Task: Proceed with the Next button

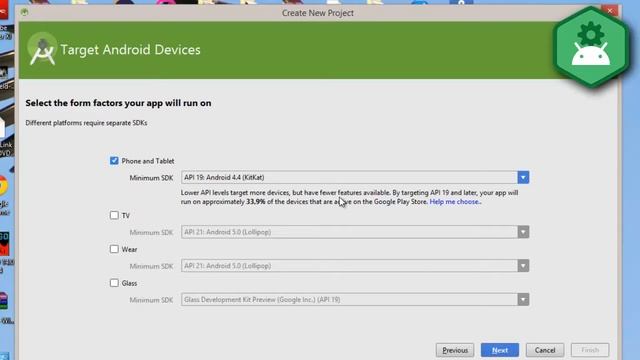Action: point(500,350)
